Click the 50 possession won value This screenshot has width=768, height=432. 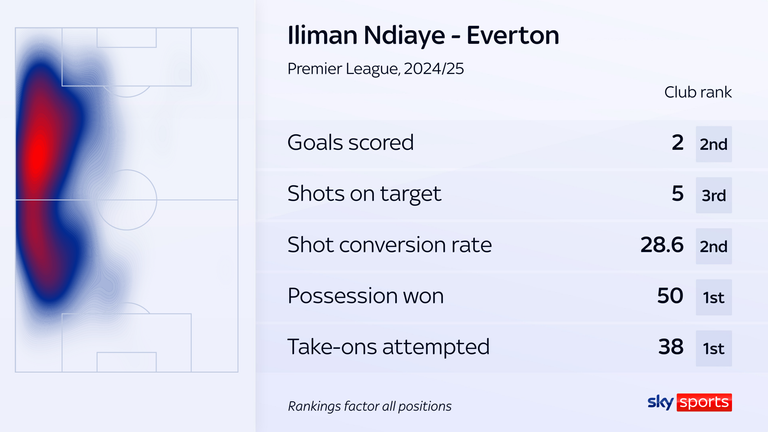coord(670,296)
